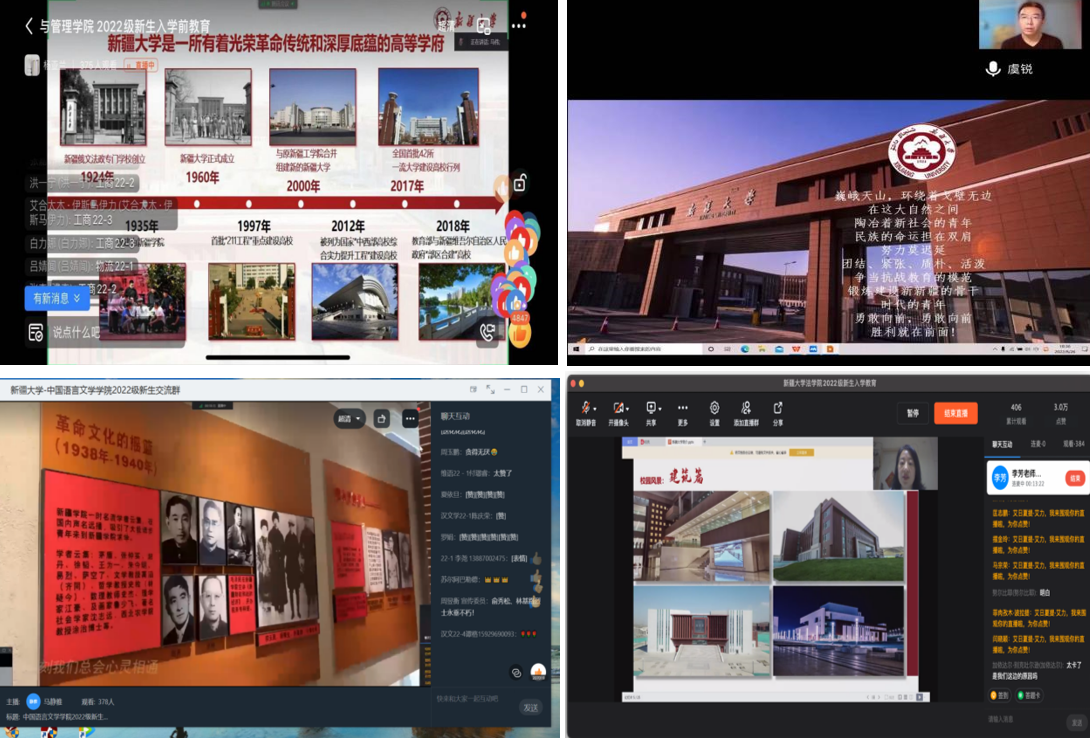Select 超清 quality label in the mobile livestream

(446, 26)
